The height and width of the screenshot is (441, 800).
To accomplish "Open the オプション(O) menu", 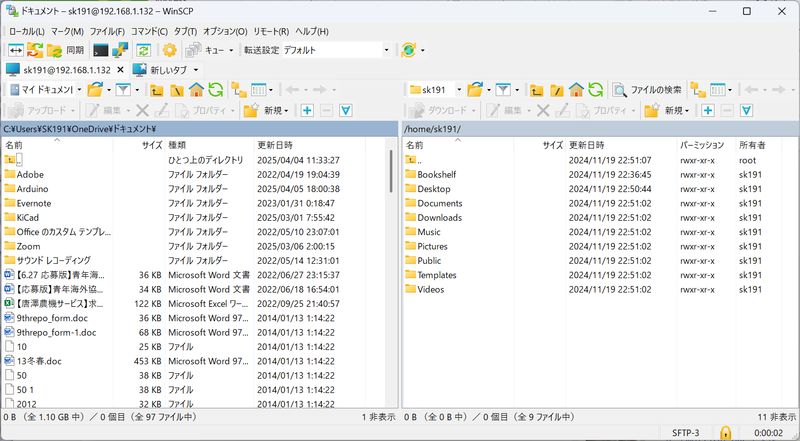I will (225, 31).
